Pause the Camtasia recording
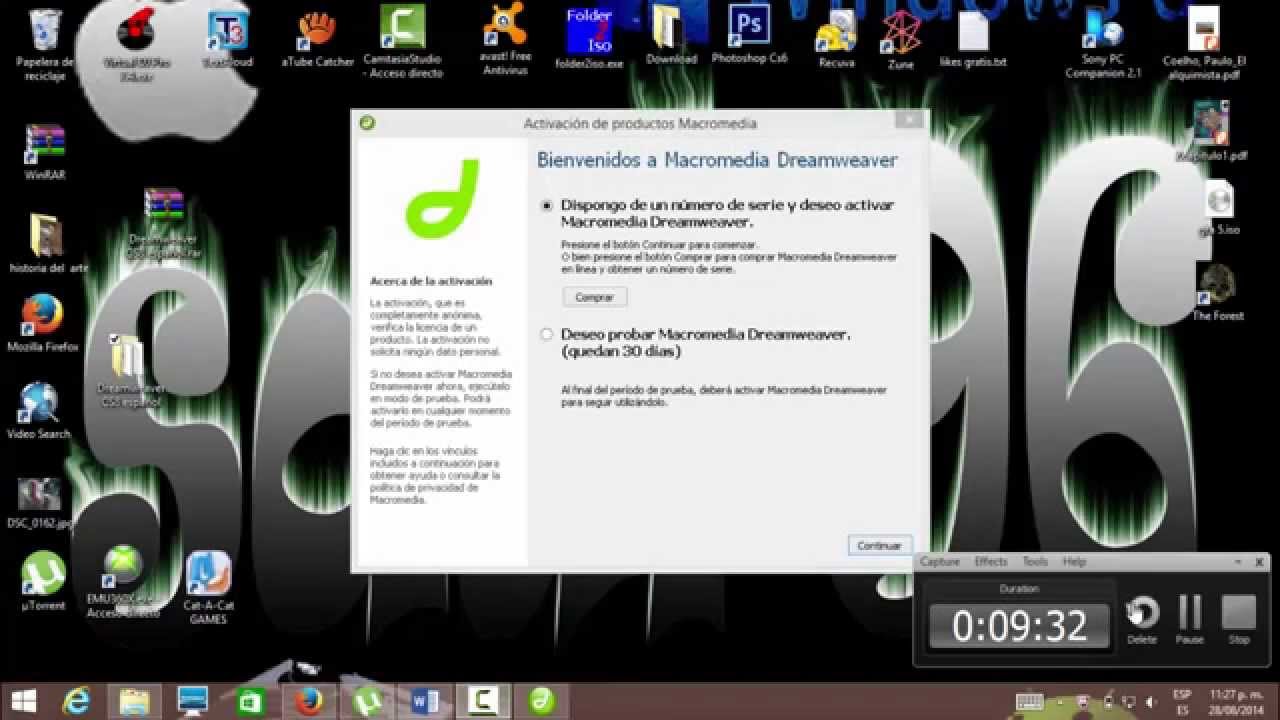This screenshot has height=720, width=1280. coord(1190,620)
